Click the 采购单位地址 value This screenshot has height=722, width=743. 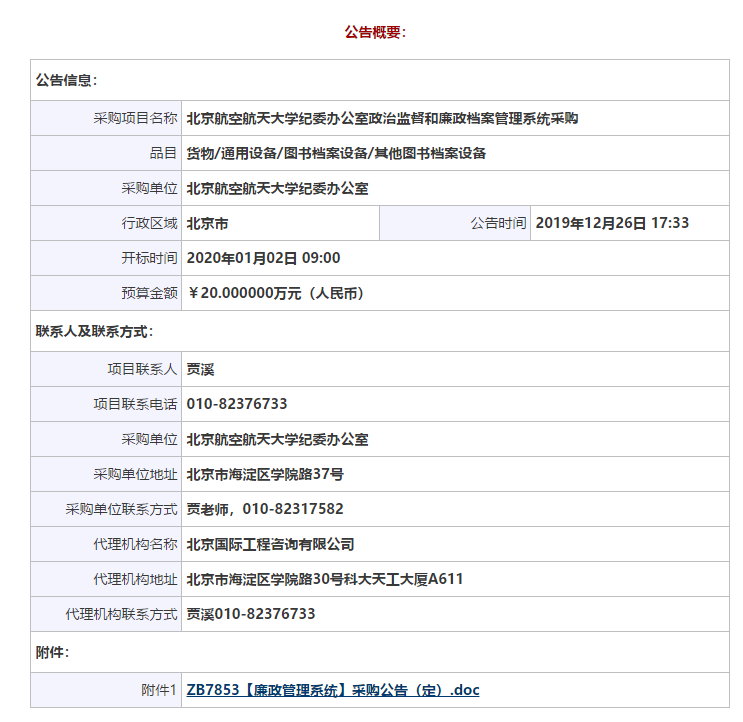tap(265, 474)
